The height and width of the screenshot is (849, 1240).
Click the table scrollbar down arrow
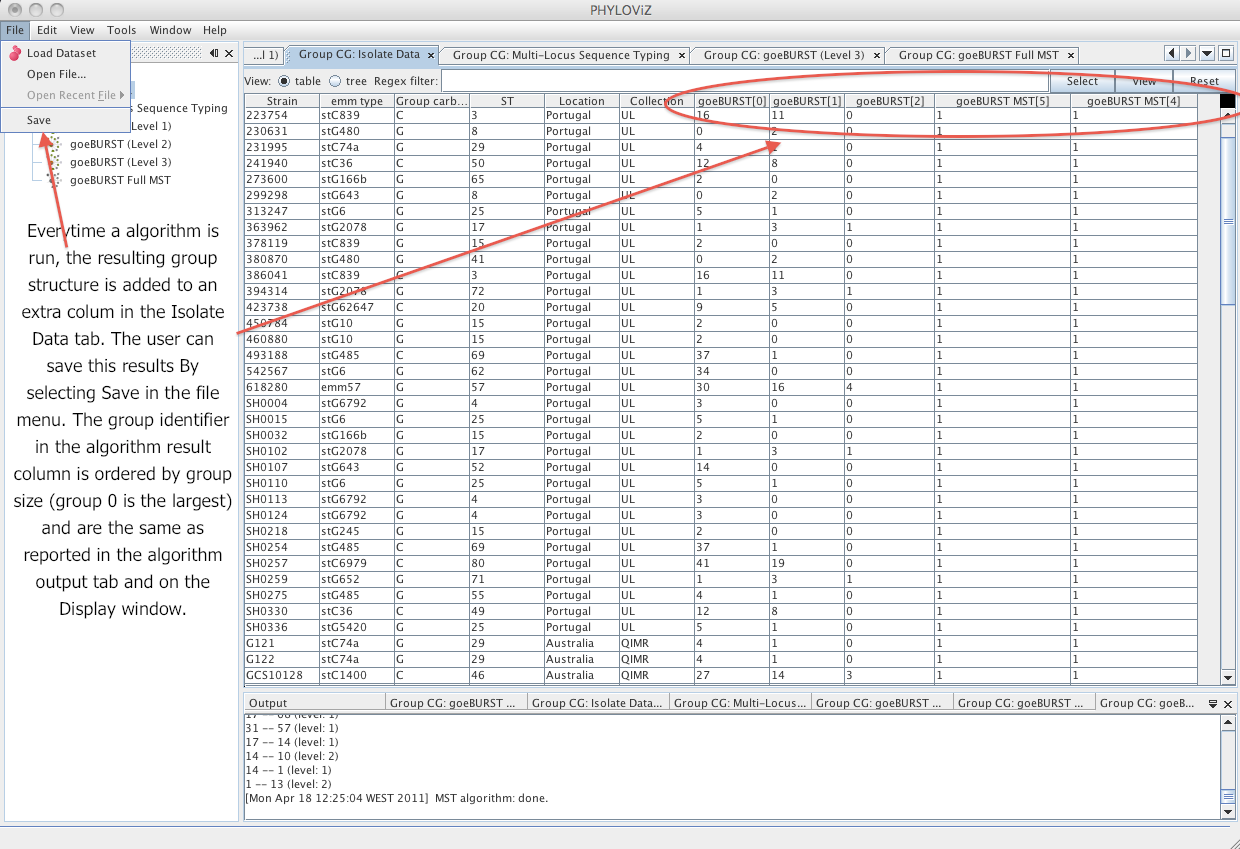[1228, 679]
